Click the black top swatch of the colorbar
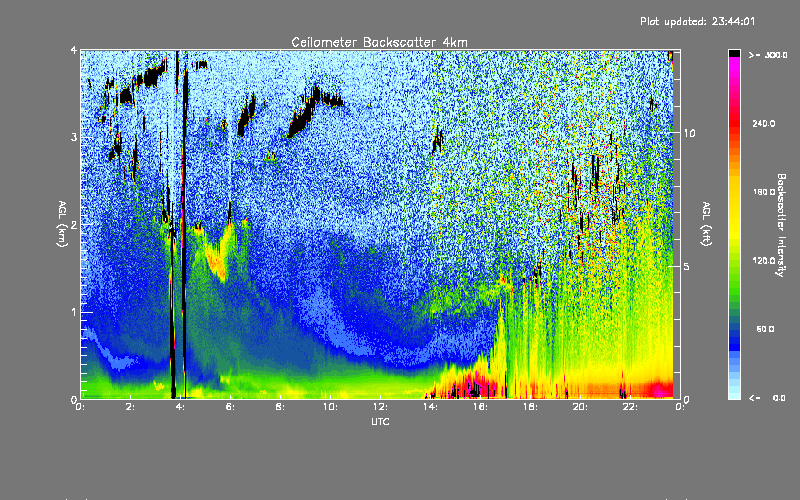Viewport: 800px width, 500px height. click(x=734, y=53)
